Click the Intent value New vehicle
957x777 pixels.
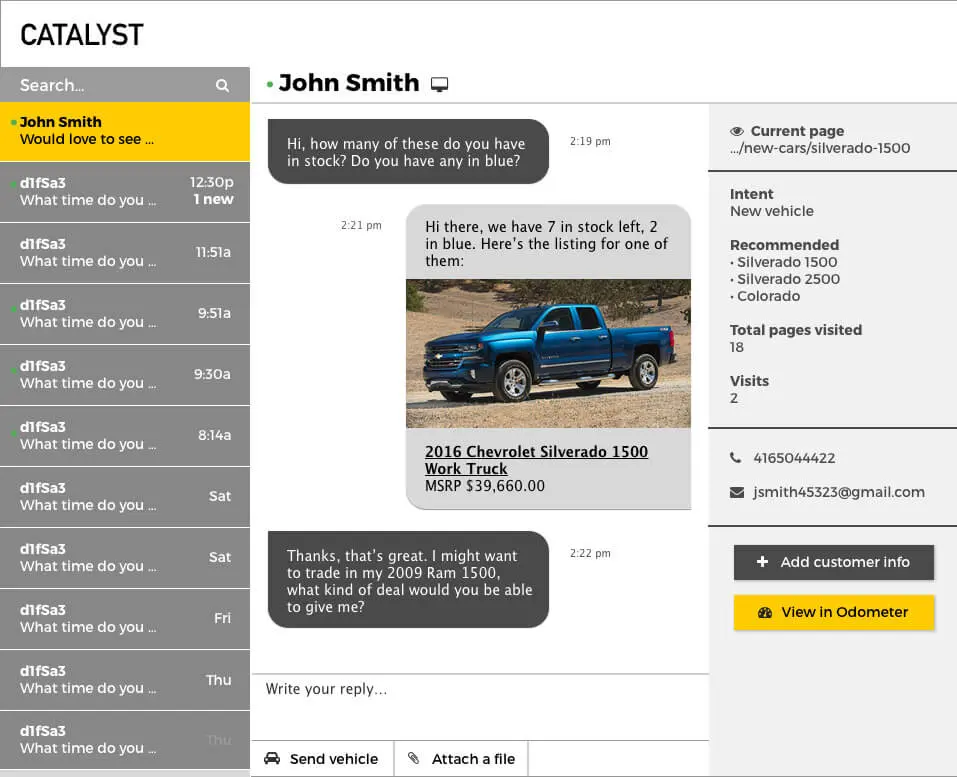[x=771, y=211]
